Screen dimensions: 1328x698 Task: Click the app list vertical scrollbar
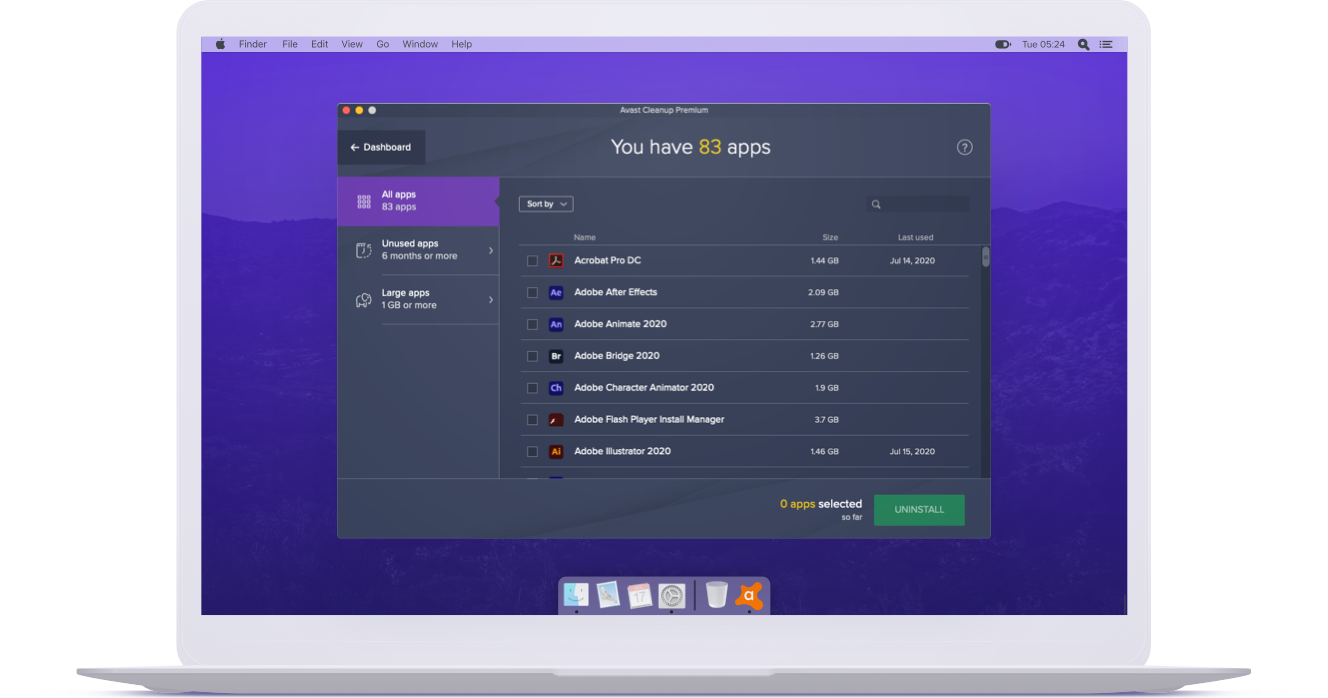(985, 257)
